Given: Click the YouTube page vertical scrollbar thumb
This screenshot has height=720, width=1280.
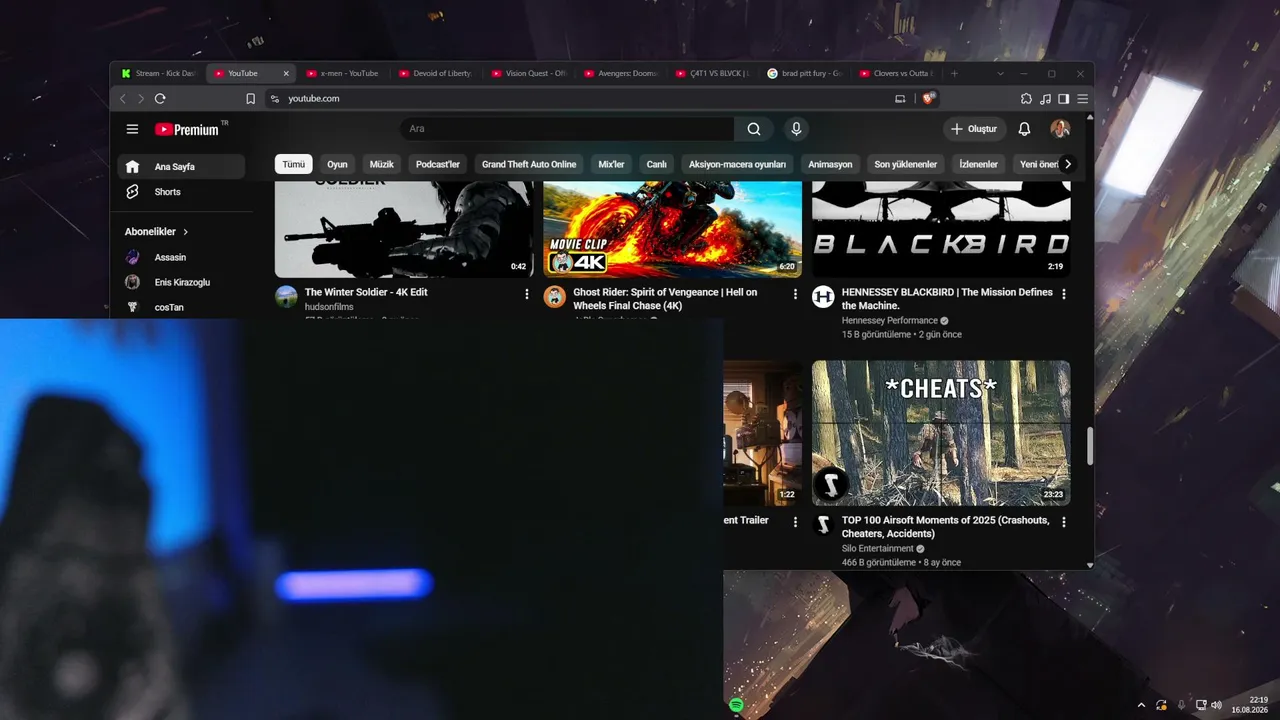Looking at the screenshot, I should point(1089,445).
